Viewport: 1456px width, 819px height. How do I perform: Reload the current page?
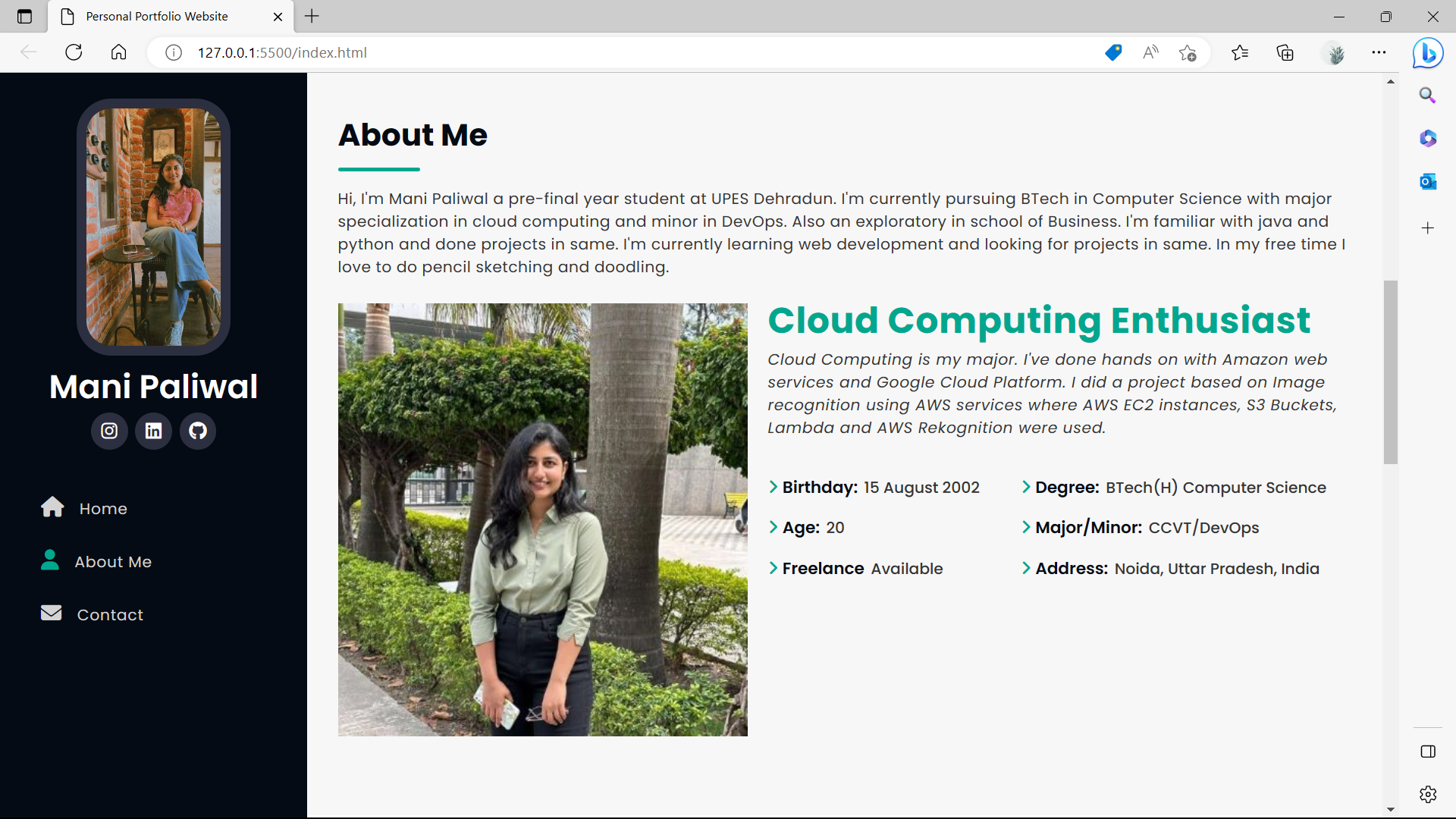tap(74, 52)
